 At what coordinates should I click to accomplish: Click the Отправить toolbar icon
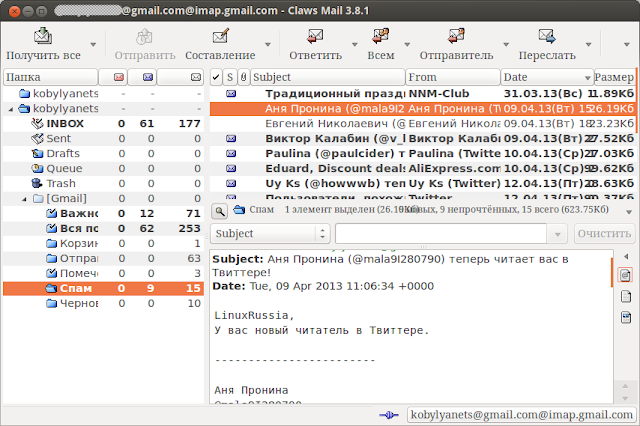(x=144, y=37)
